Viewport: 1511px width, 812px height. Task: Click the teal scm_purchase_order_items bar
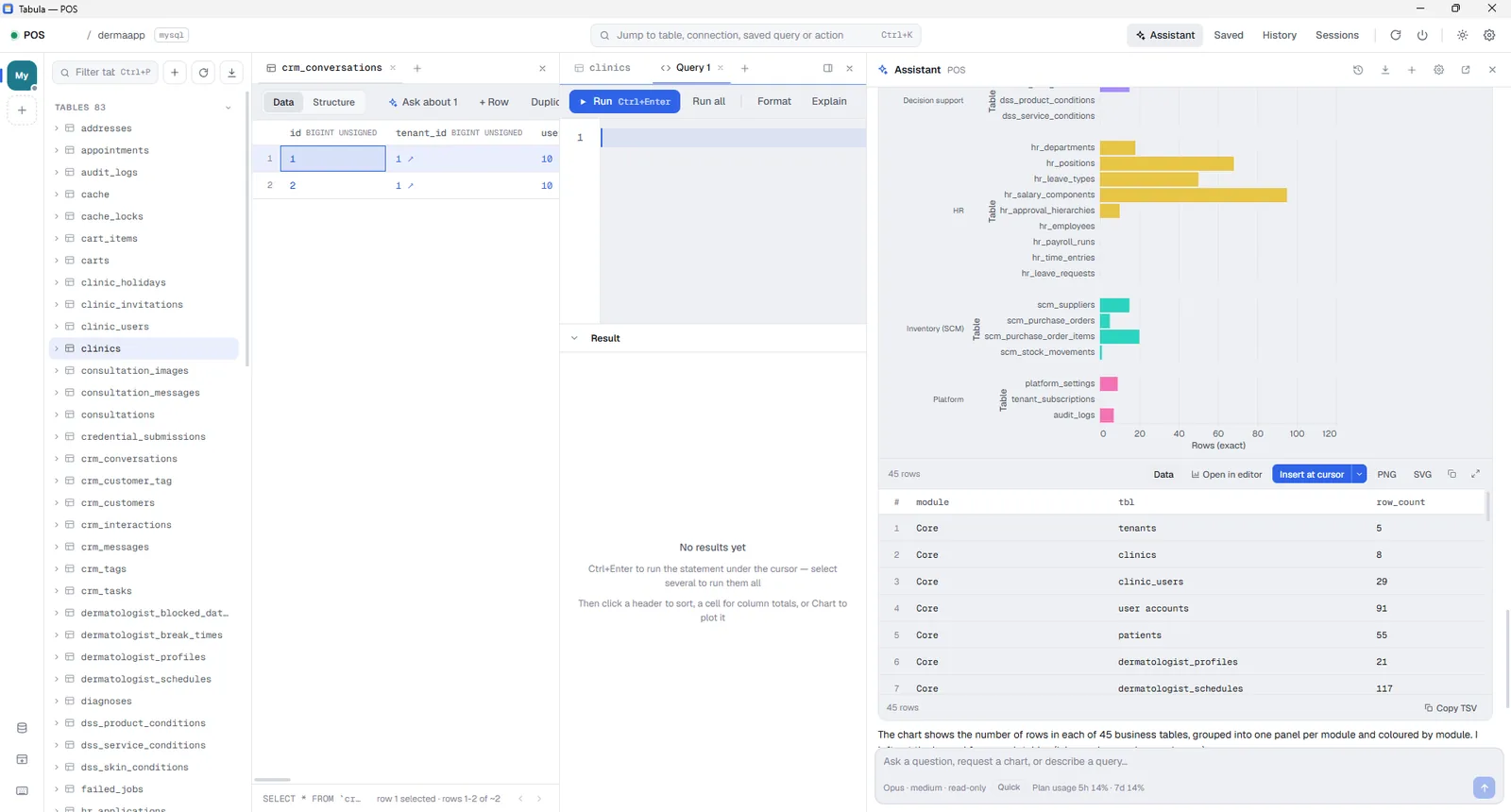pos(1119,336)
